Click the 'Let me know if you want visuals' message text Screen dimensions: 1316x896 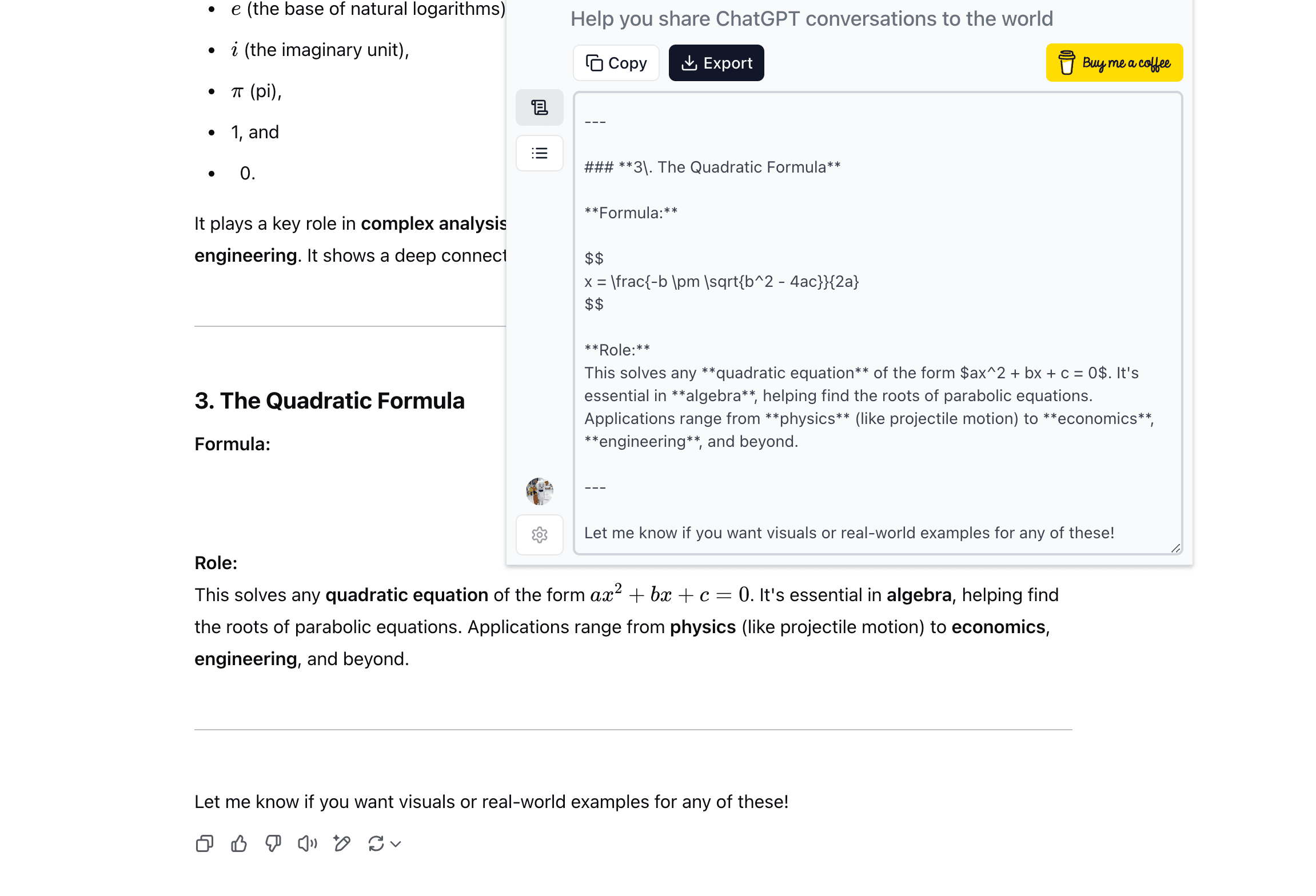coord(492,802)
